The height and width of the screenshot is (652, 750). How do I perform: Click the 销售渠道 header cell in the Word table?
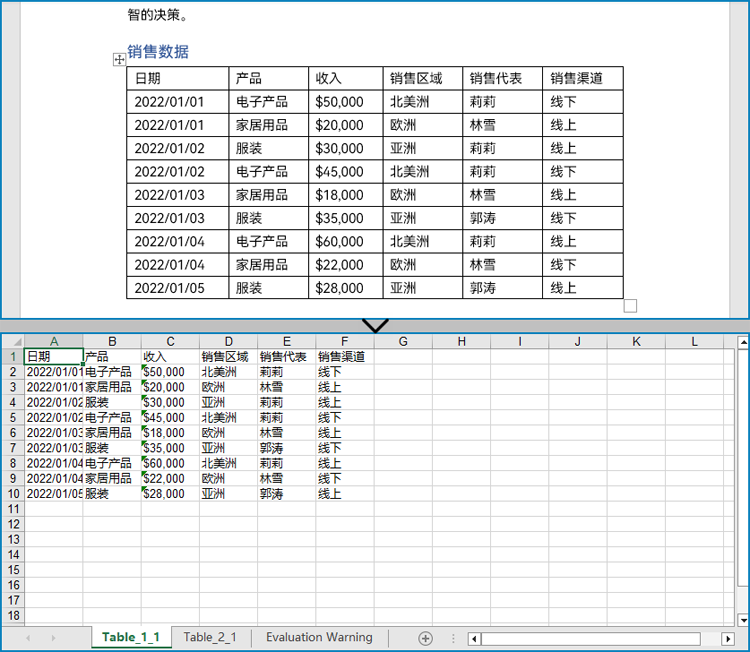tap(583, 78)
